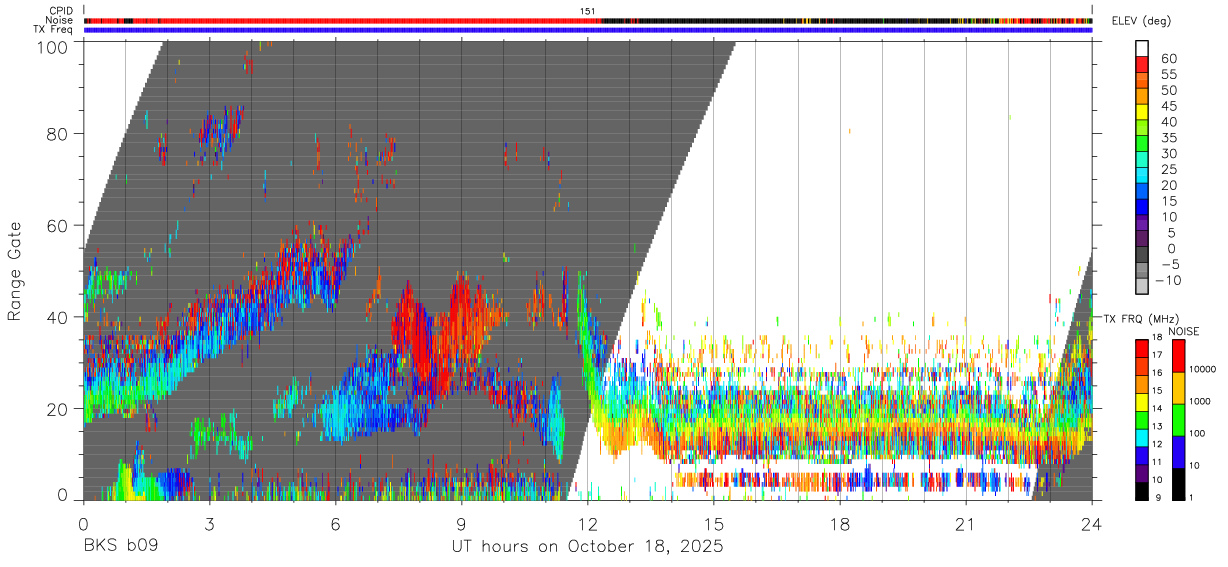Image resolution: width=1228 pixels, height=567 pixels.
Task: Click the 80 tick label on the Range Gate axis
Action: point(57,133)
